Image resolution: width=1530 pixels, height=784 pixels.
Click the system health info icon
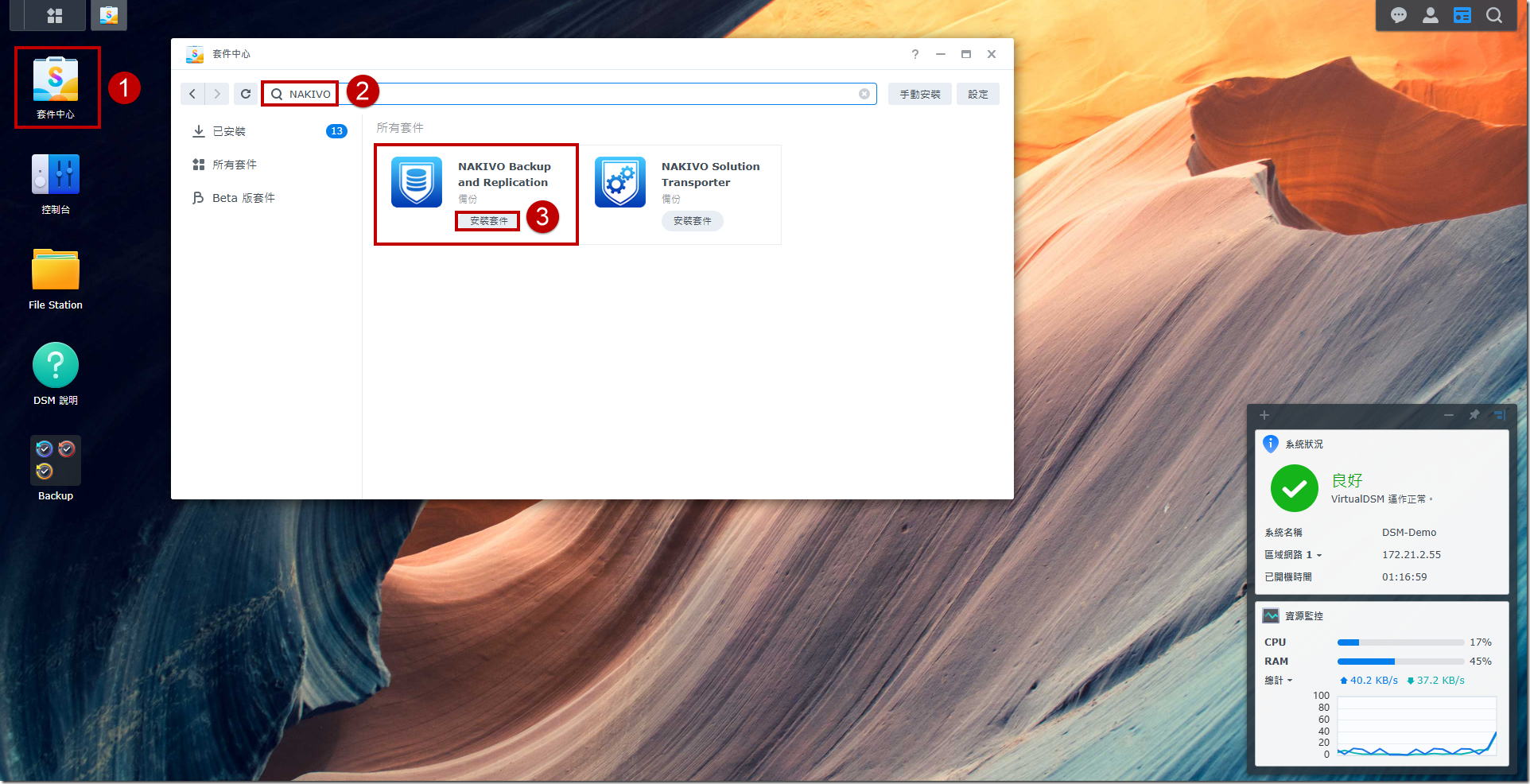tap(1271, 444)
